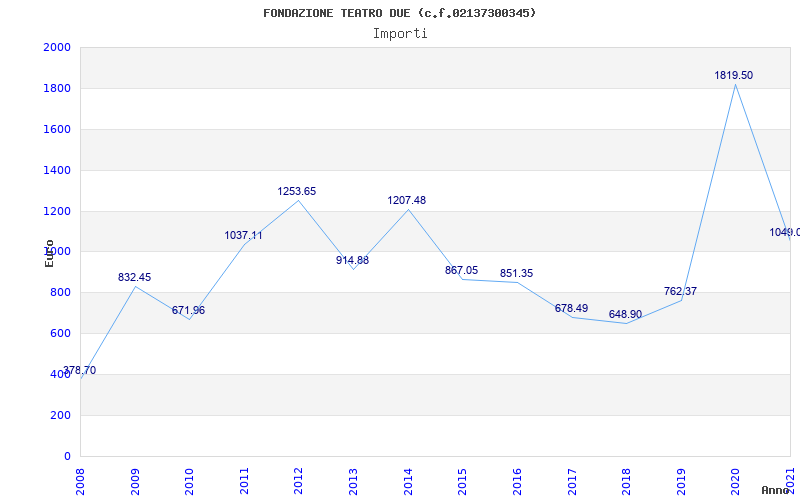Select the 2000 y-axis value

57,47
